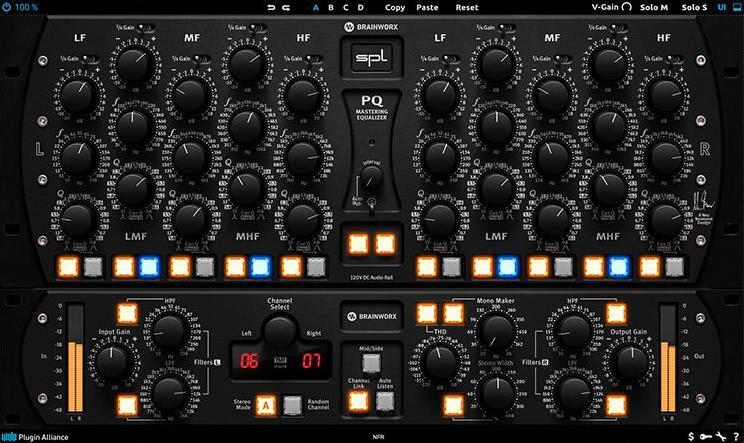
Task: Open the question mark help icon
Action: pos(736,436)
